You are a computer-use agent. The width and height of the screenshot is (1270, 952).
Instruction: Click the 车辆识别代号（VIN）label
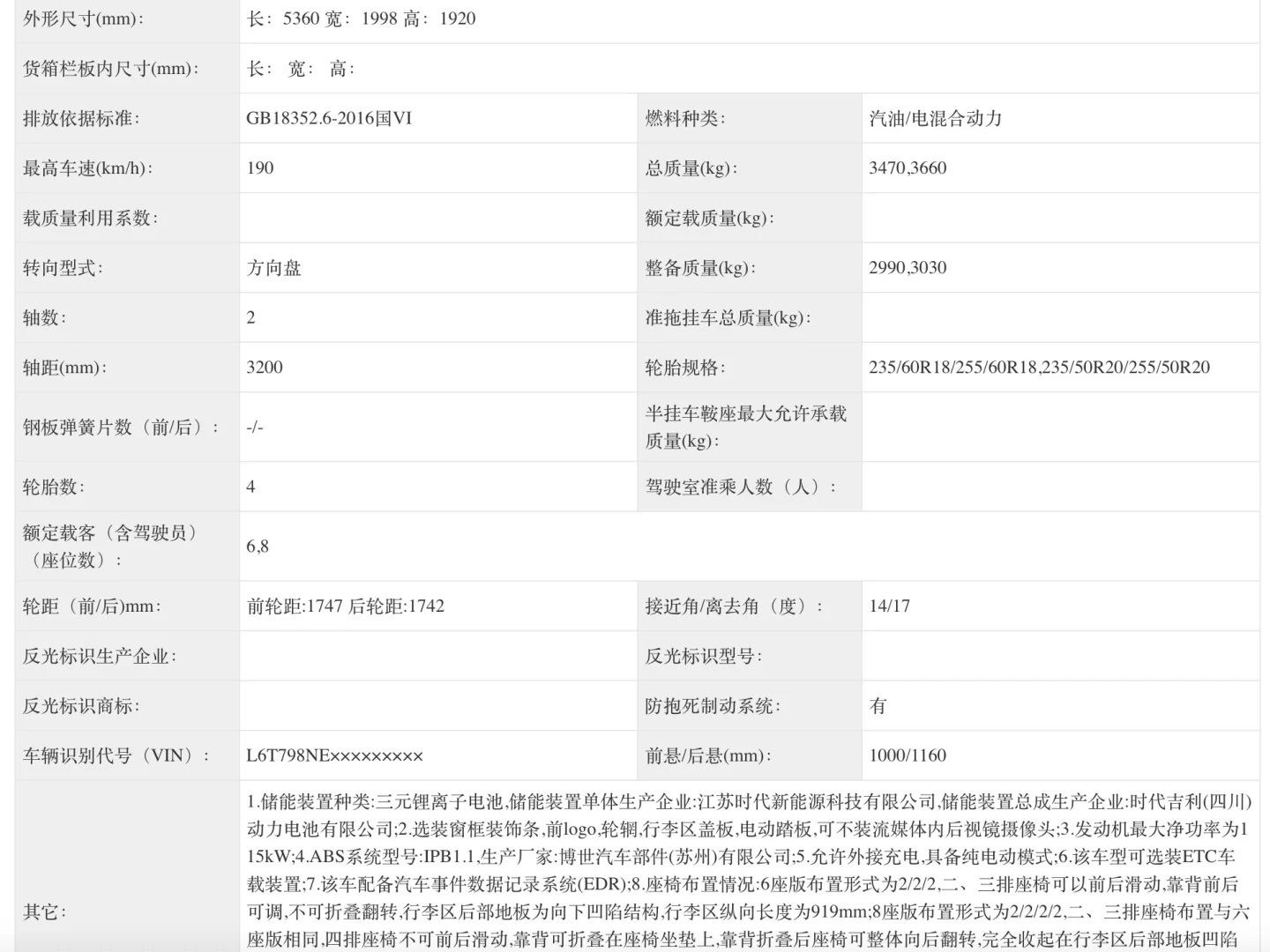click(116, 756)
